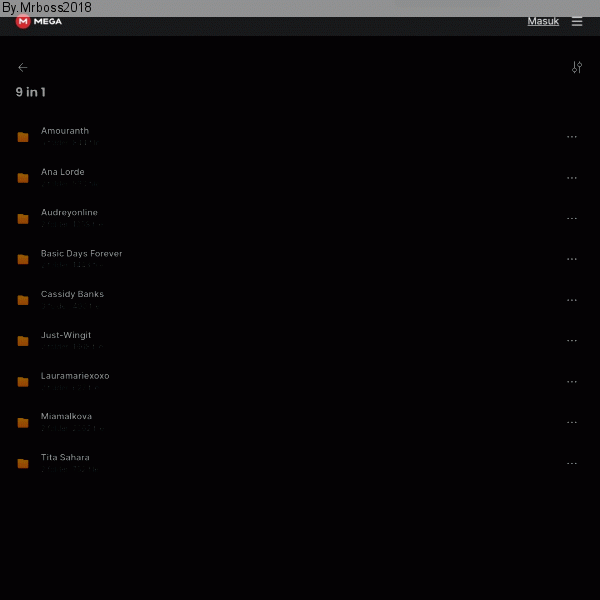Select the Basic Days Forever folder name

pyautogui.click(x=82, y=254)
